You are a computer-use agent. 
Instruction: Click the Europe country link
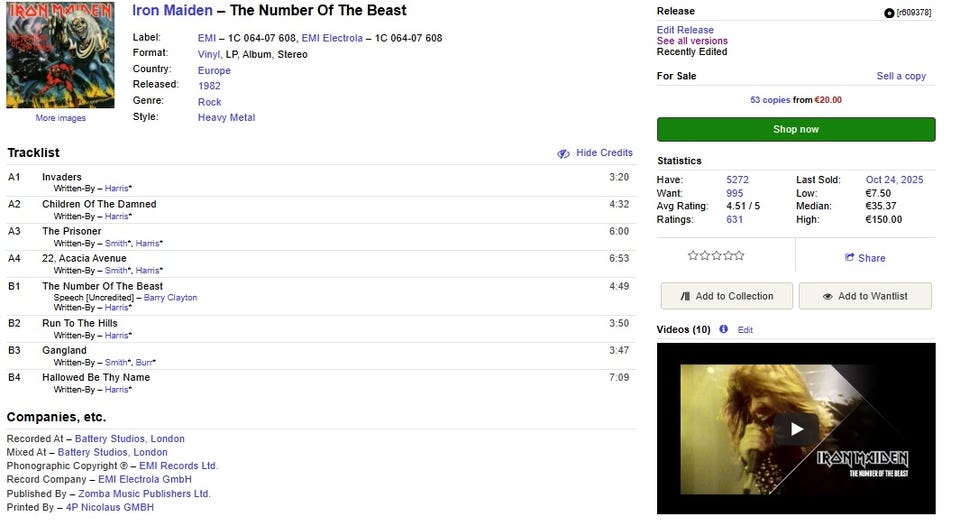tap(214, 70)
